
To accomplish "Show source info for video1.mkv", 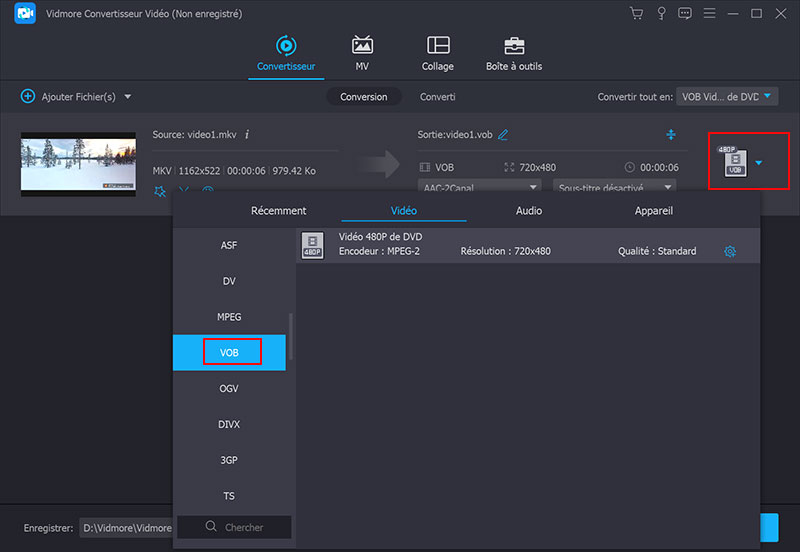I will [247, 134].
